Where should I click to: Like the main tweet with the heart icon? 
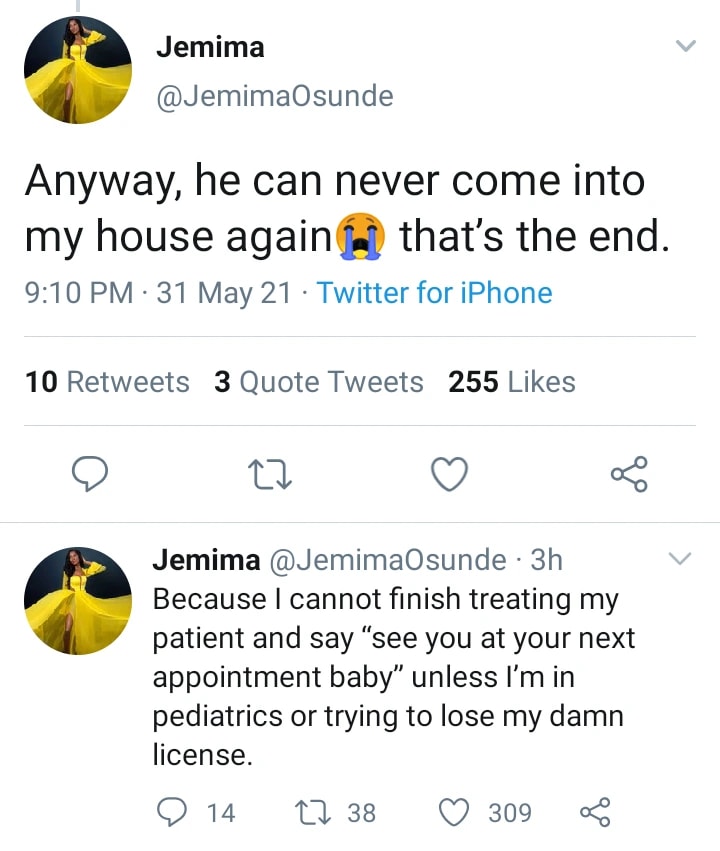pos(450,474)
